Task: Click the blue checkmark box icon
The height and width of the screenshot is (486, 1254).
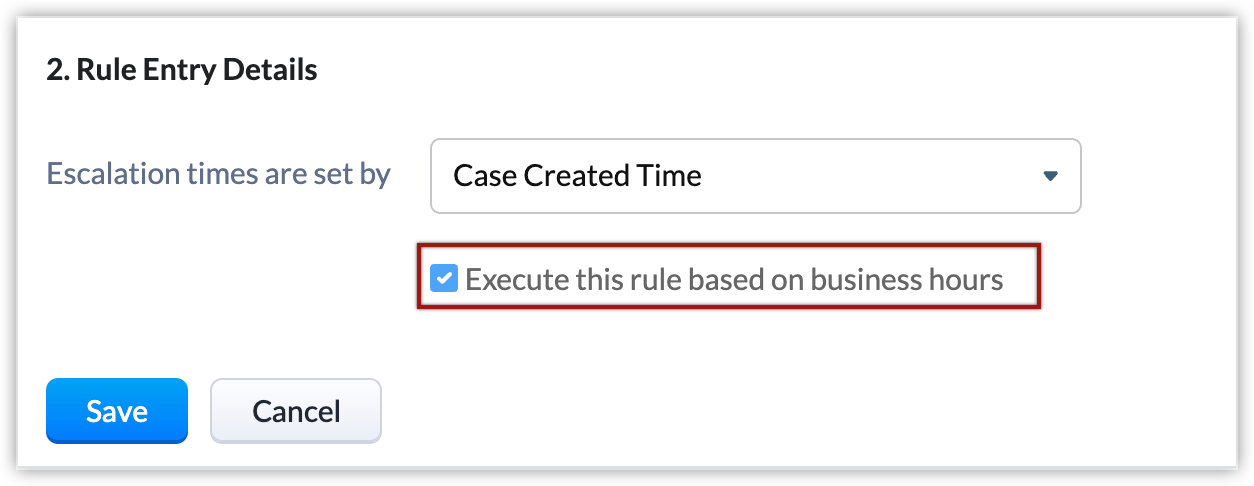Action: coord(443,278)
